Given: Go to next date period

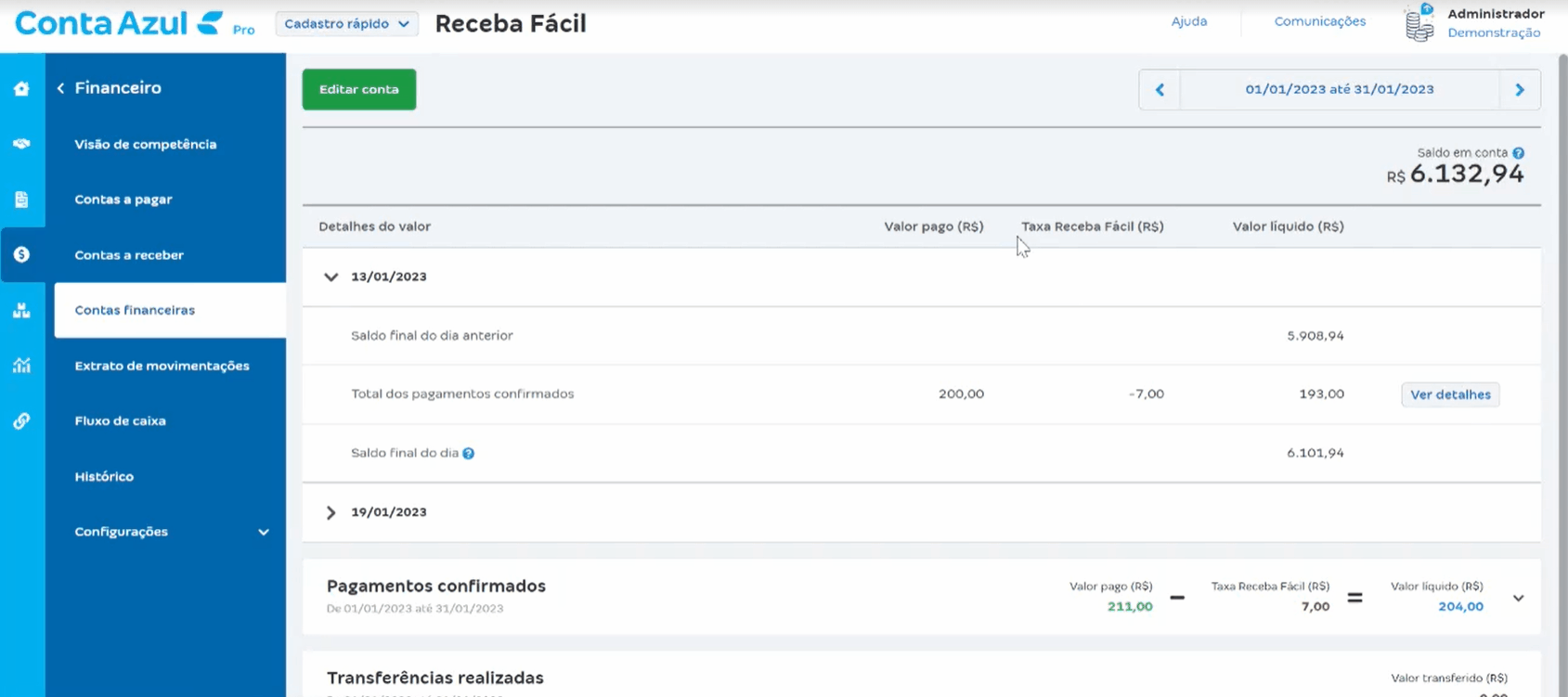Looking at the screenshot, I should click(1520, 90).
